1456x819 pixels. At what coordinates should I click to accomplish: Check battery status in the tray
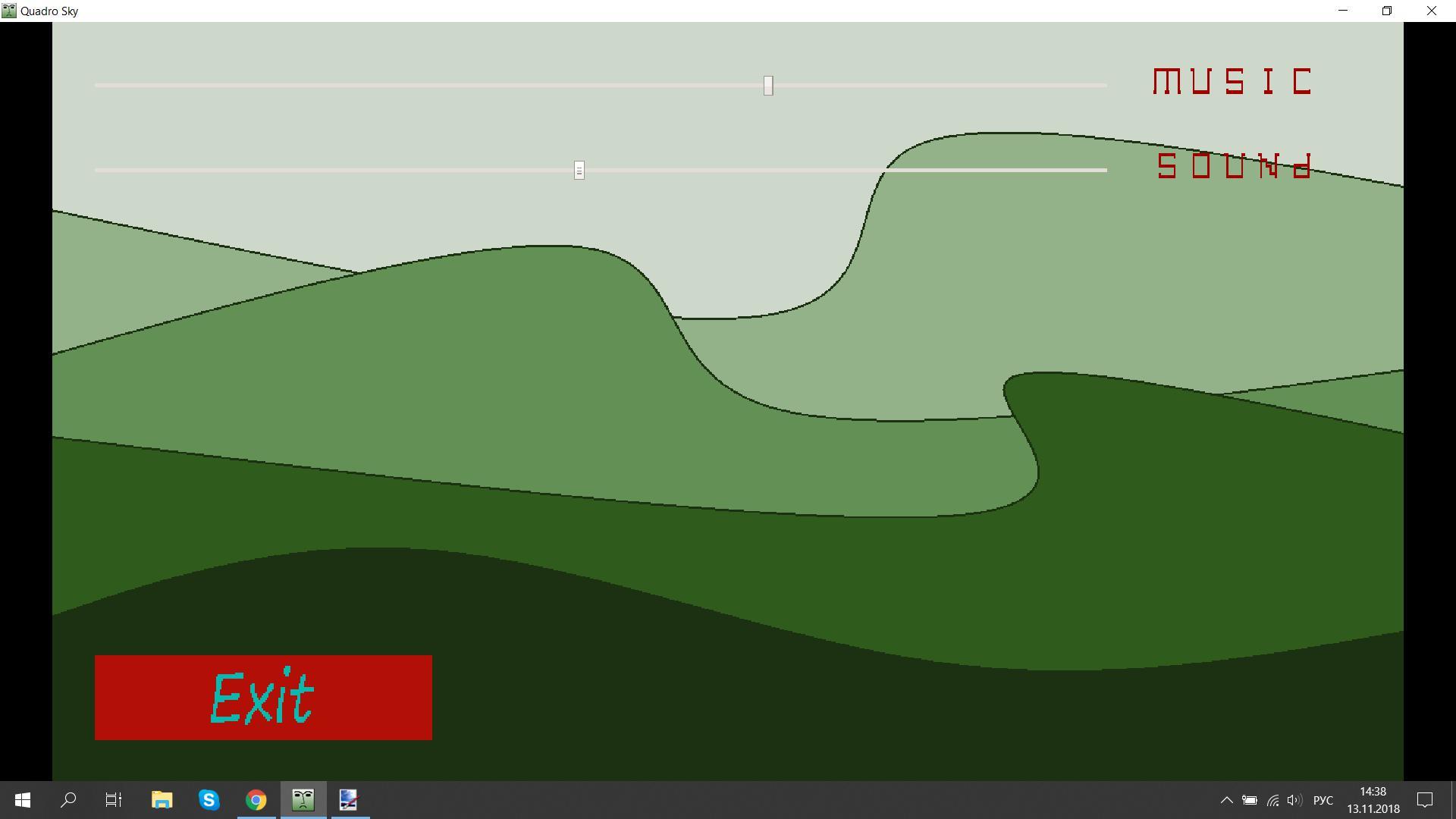click(x=1250, y=800)
